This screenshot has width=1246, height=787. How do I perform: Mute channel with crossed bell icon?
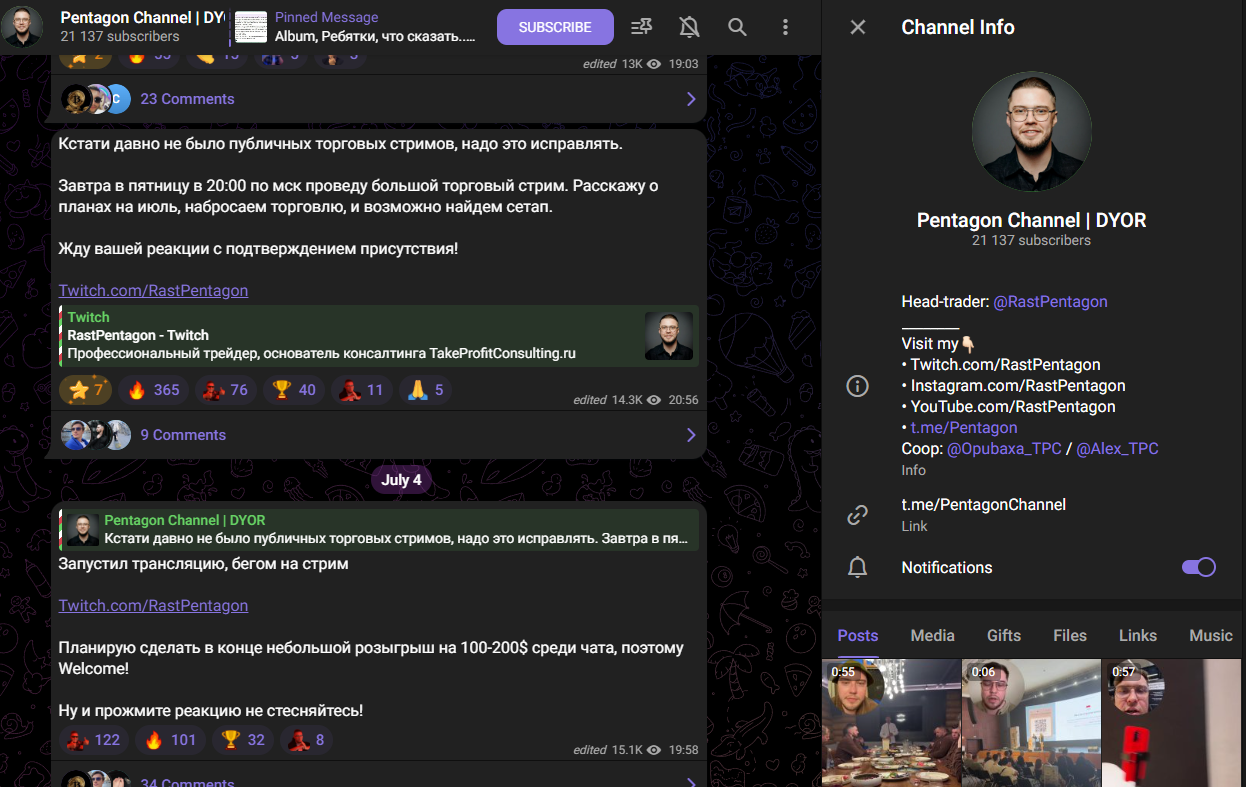689,27
